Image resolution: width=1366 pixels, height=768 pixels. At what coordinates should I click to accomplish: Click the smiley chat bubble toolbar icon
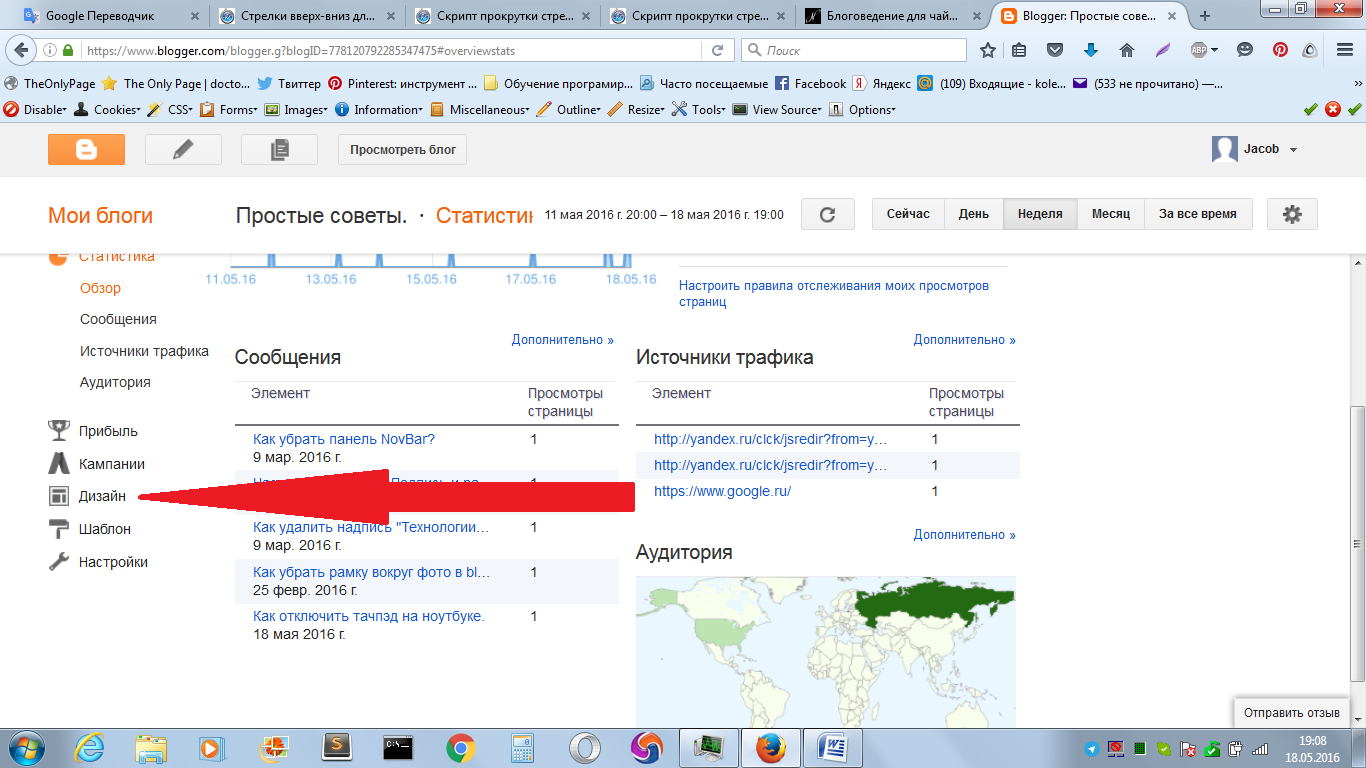1245,50
